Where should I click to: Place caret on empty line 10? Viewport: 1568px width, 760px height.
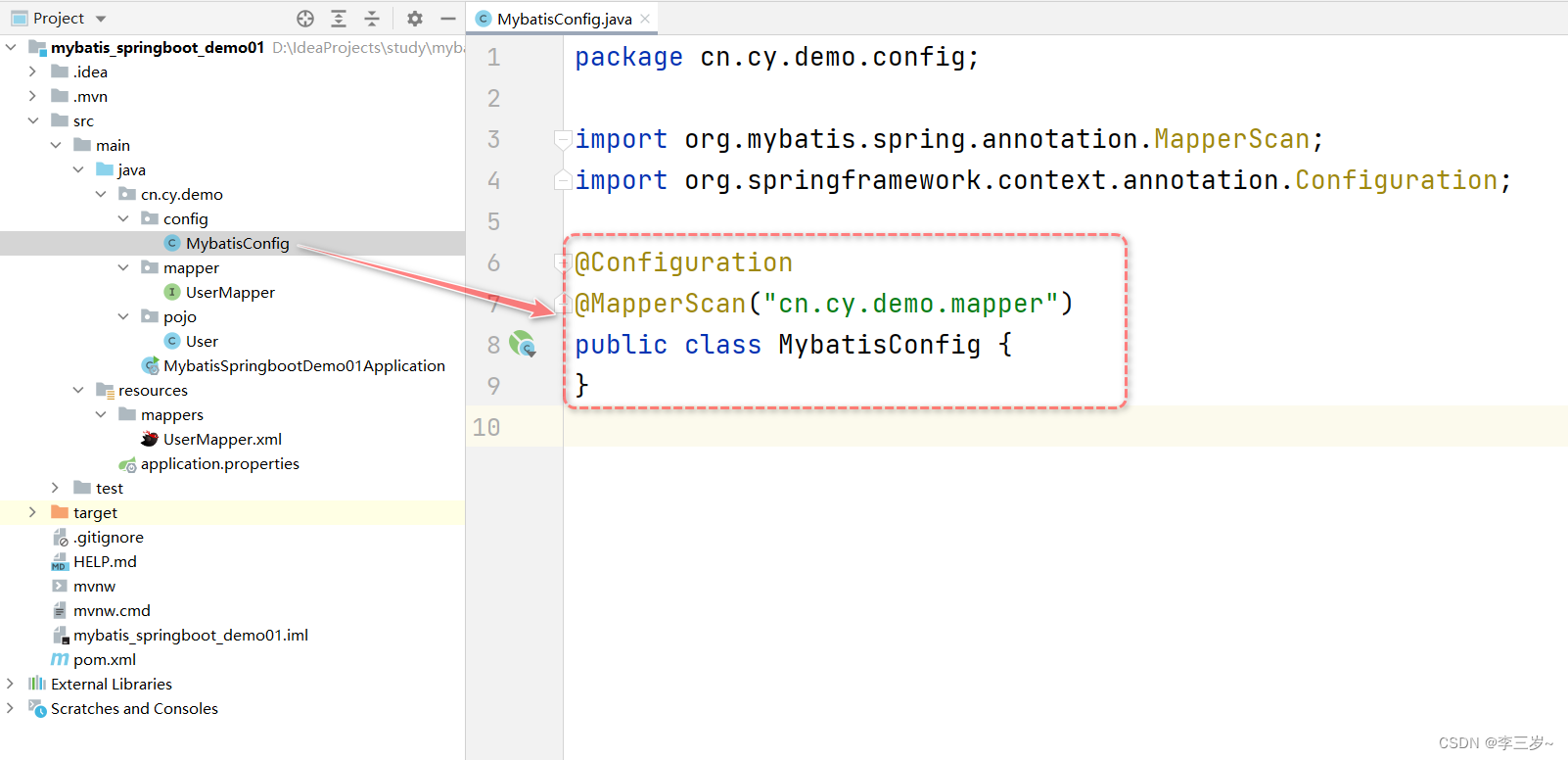[x=1065, y=427]
